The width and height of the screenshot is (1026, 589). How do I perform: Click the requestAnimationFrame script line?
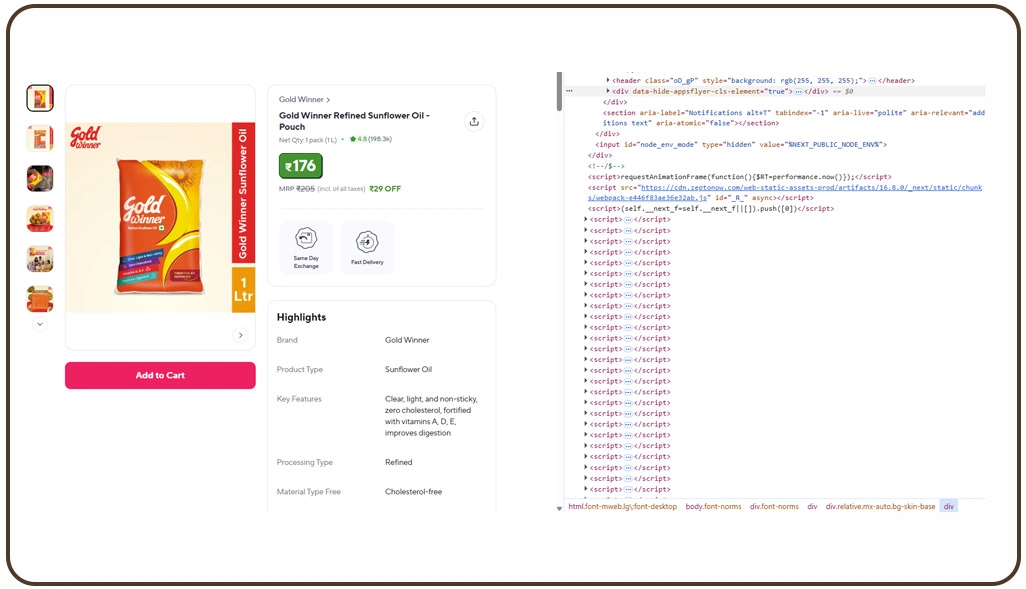[739, 177]
